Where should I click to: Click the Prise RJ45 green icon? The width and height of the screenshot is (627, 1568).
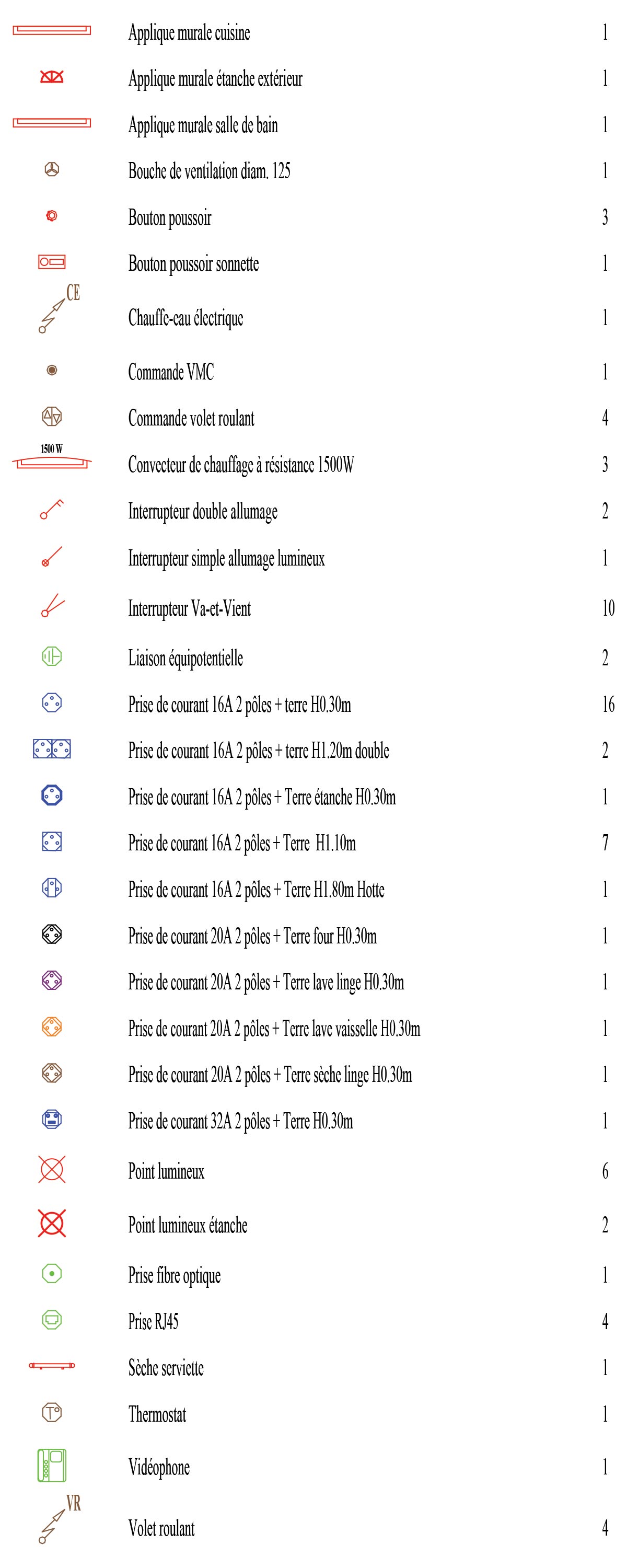(52, 1320)
